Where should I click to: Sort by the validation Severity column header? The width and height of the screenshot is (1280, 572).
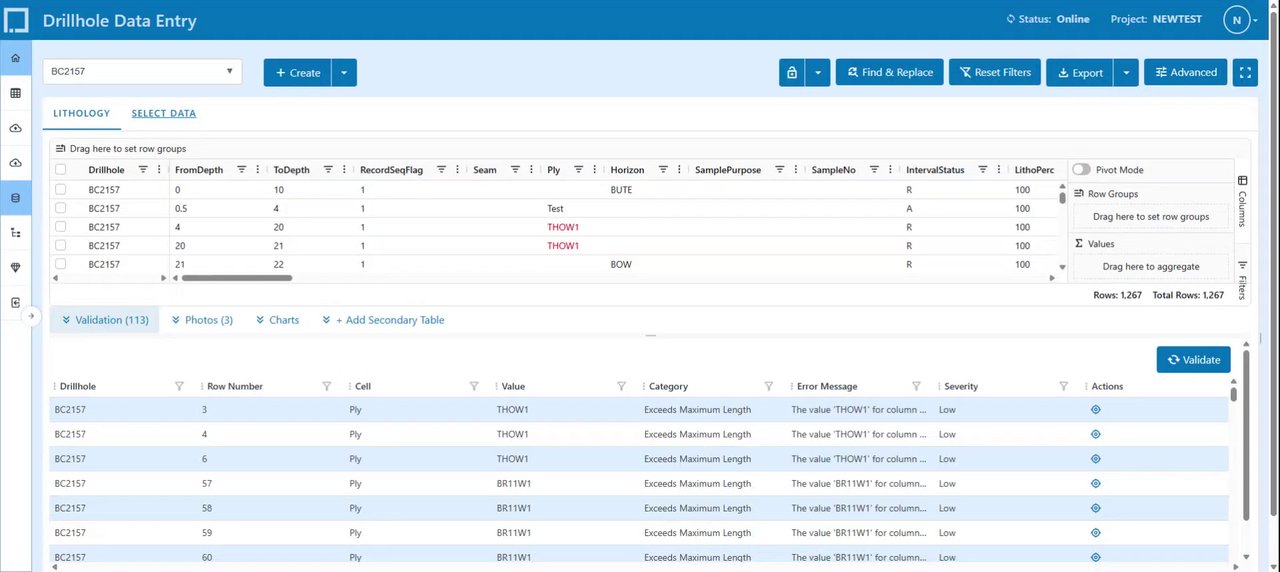[961, 386]
